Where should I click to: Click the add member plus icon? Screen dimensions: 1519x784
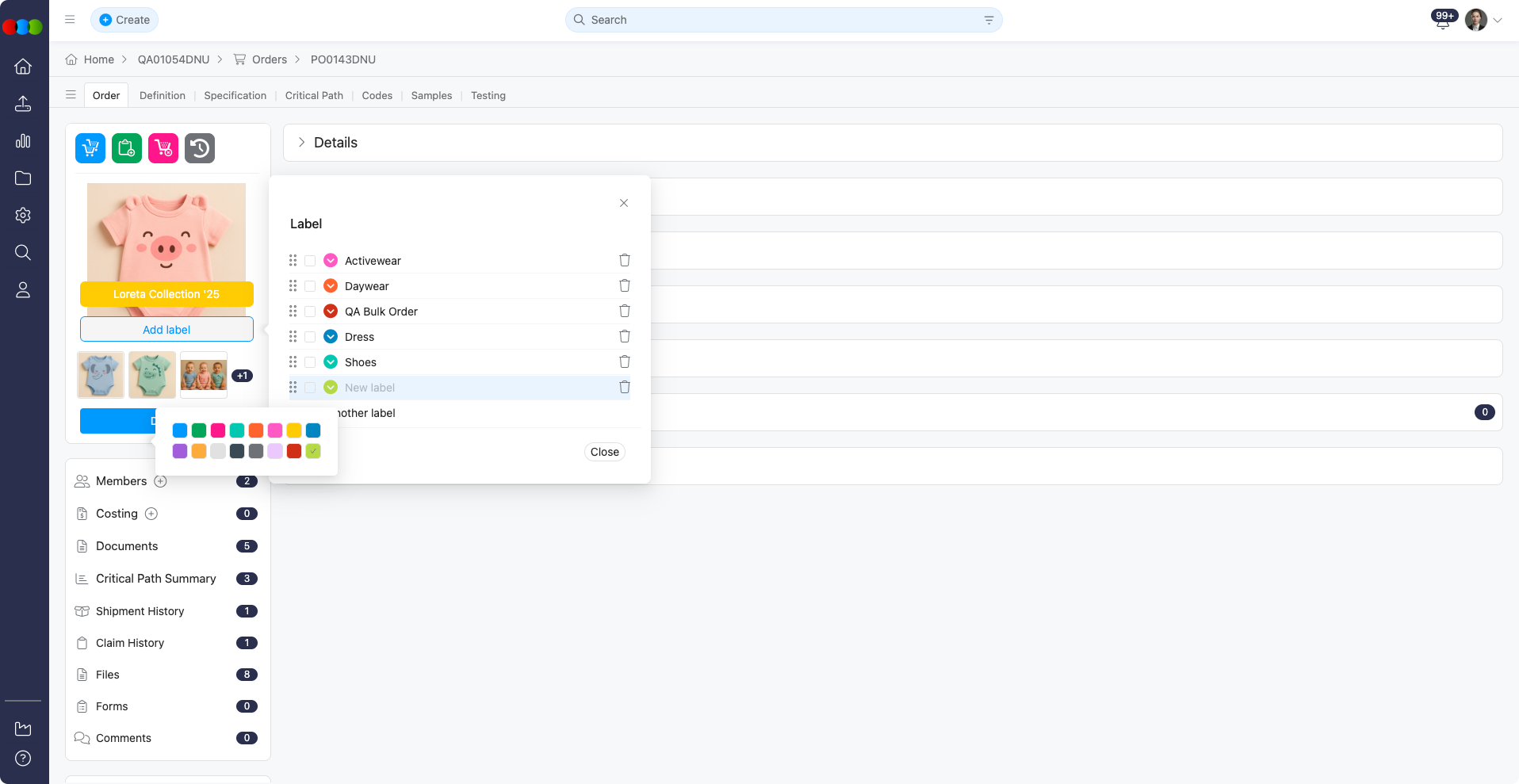(x=160, y=481)
